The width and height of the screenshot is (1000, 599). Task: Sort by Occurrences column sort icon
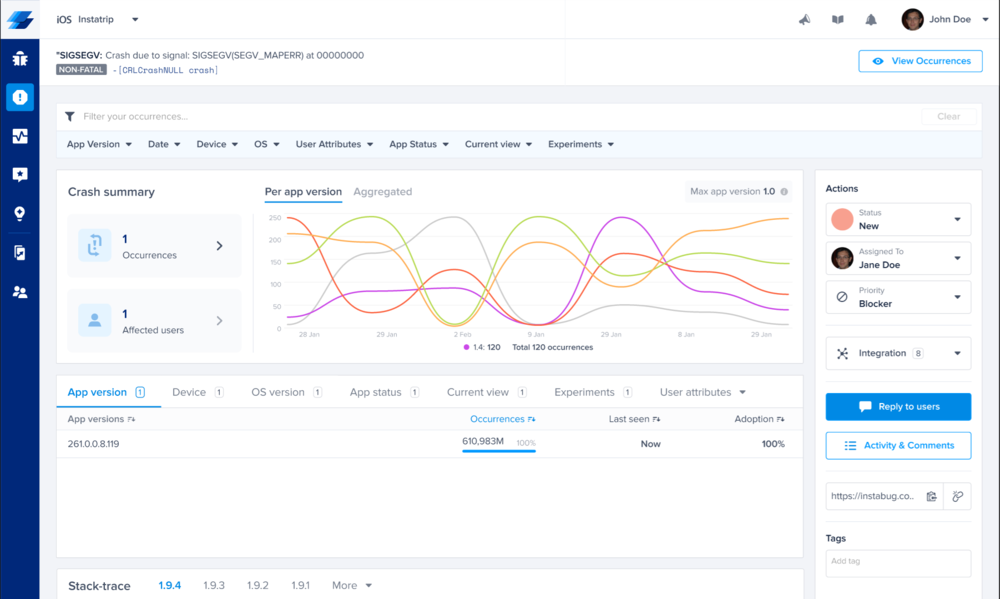(x=531, y=419)
